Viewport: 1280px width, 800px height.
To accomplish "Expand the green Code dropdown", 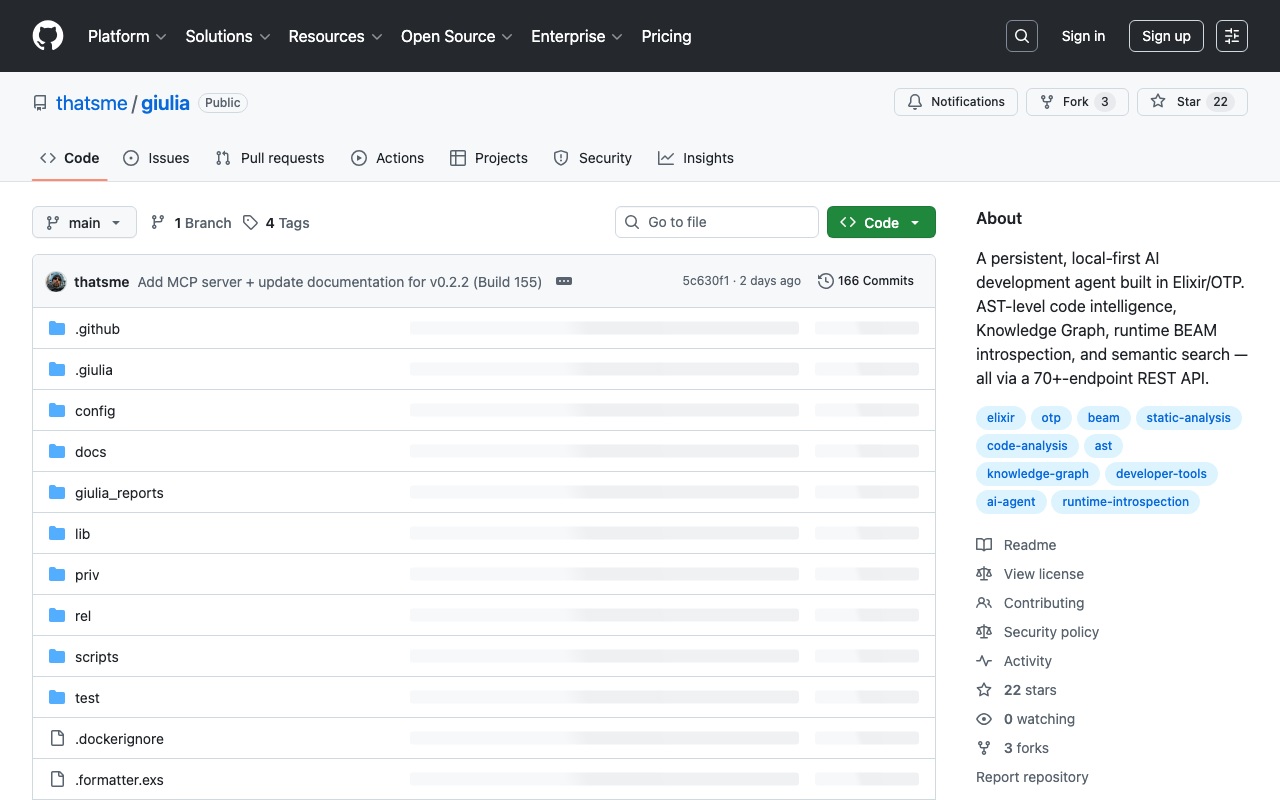I will click(881, 222).
